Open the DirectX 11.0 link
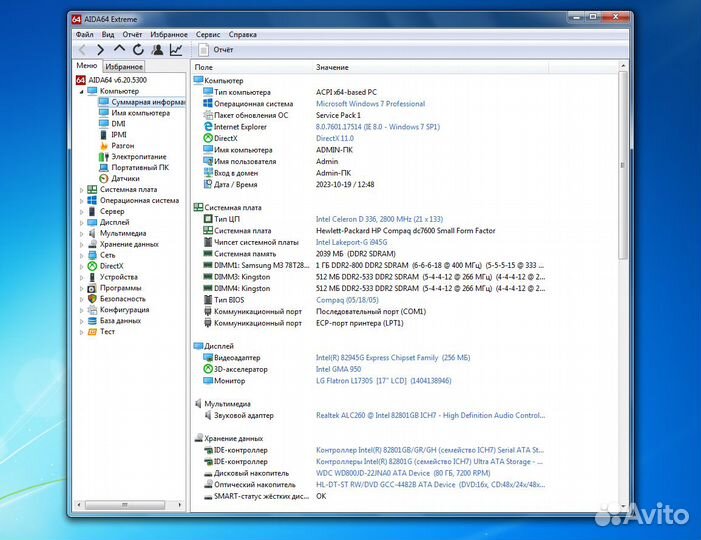 pos(334,139)
